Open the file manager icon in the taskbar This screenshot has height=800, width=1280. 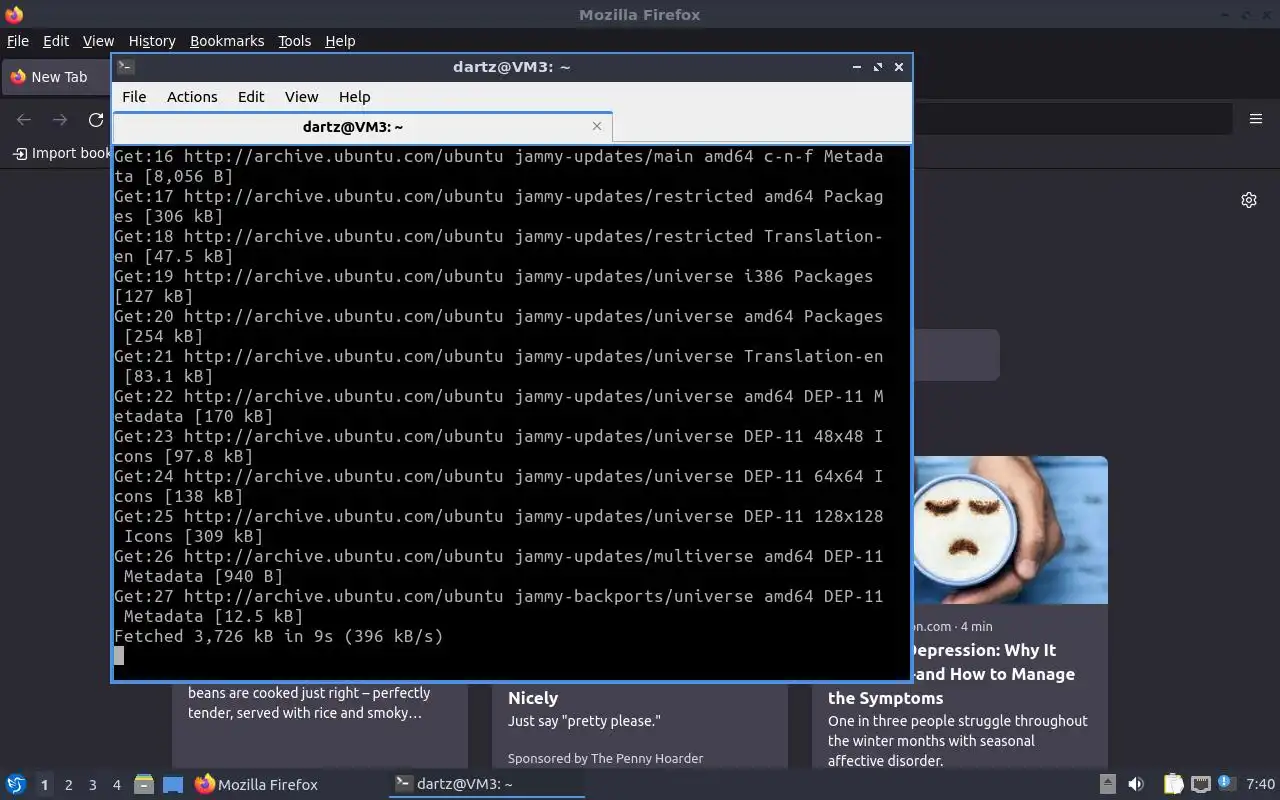[x=144, y=785]
